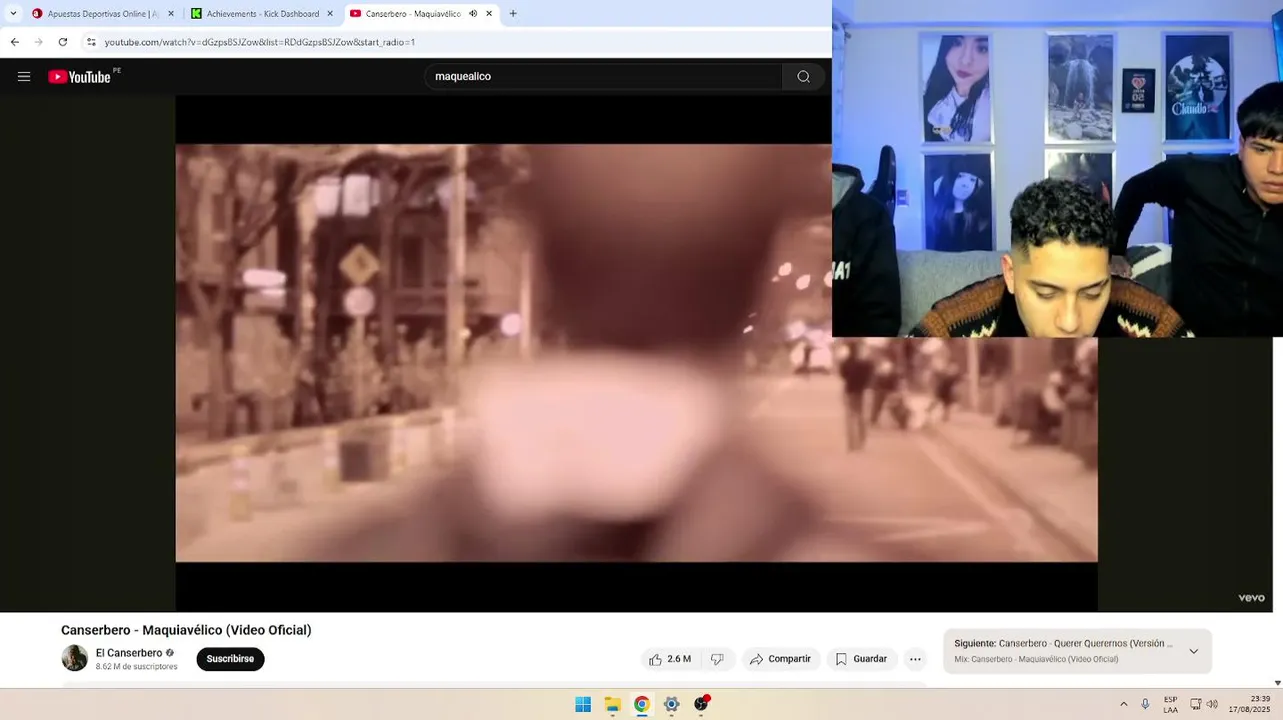Open the network tray icon

click(x=1196, y=704)
